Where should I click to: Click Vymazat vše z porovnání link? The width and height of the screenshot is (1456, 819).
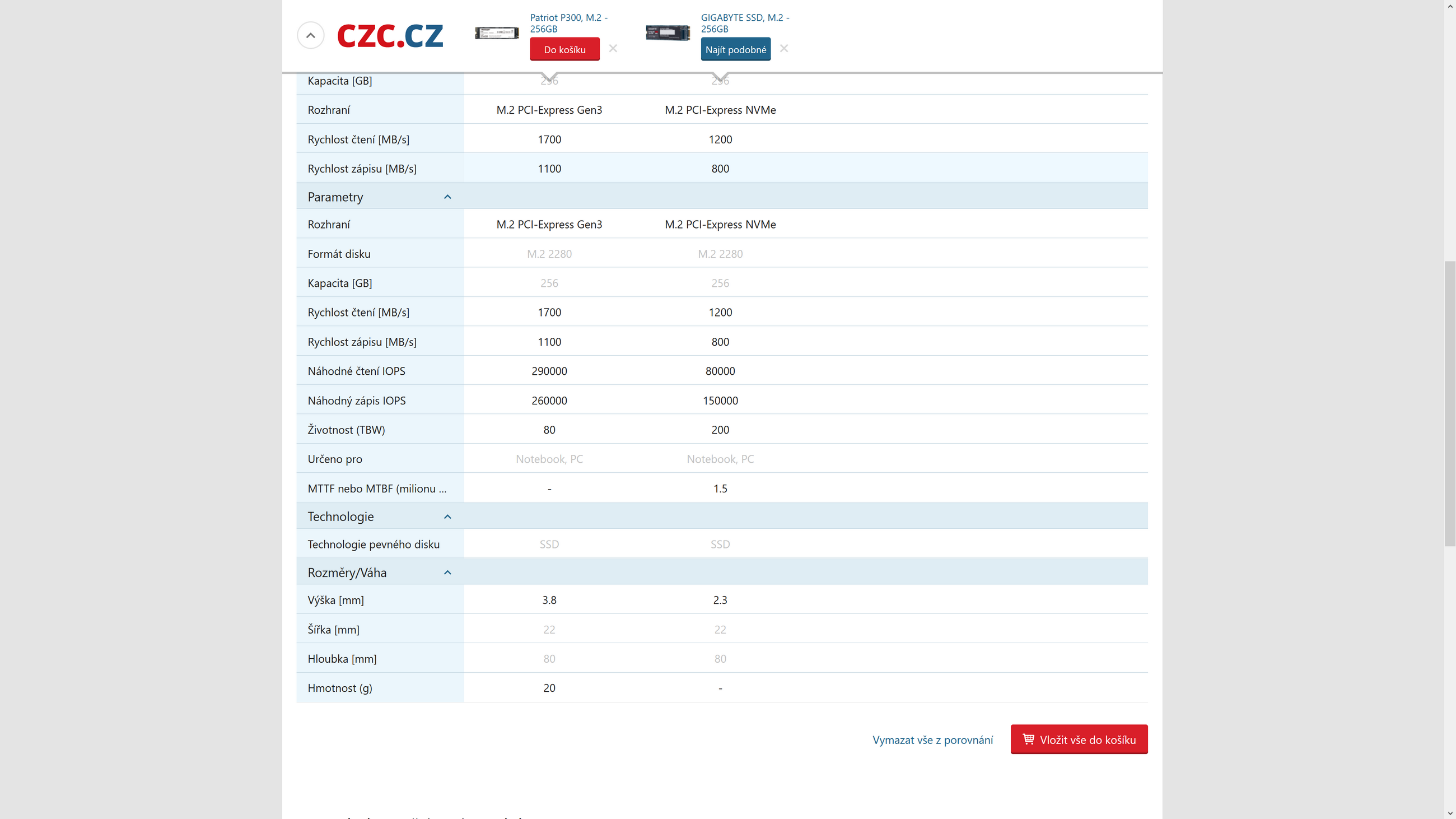[932, 740]
